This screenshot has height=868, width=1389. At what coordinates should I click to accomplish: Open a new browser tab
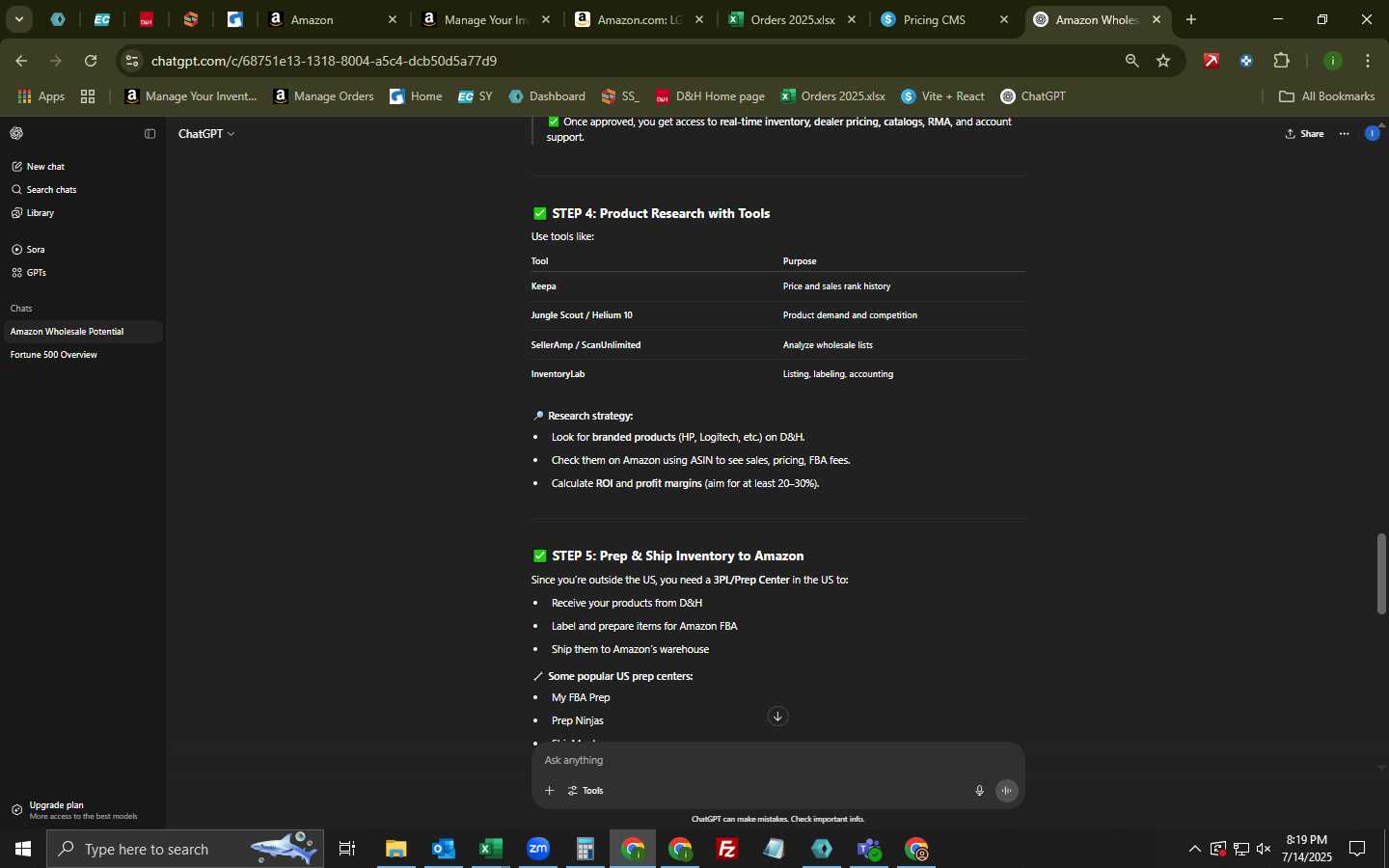1191,19
